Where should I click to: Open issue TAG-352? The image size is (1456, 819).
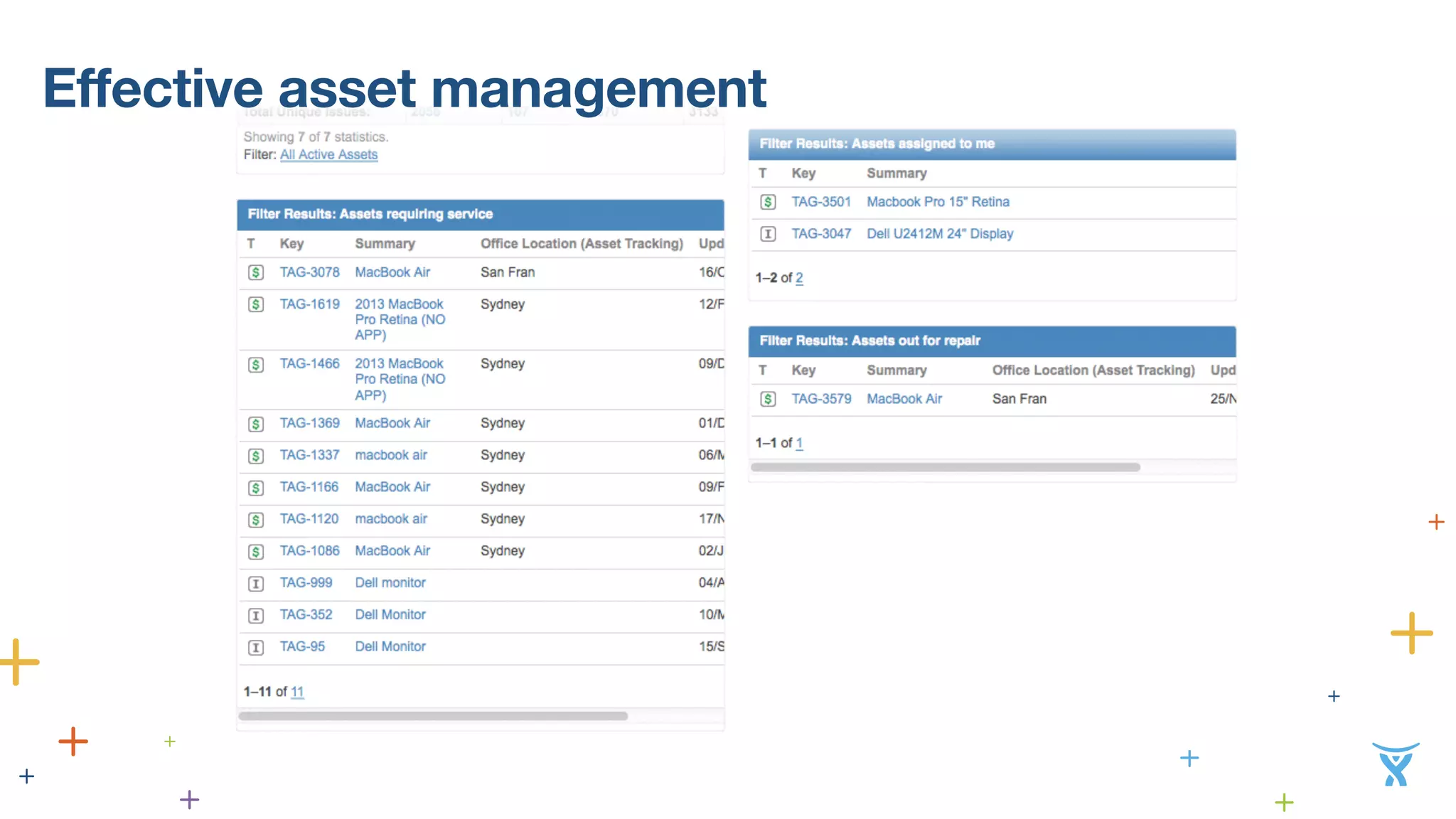pyautogui.click(x=306, y=615)
